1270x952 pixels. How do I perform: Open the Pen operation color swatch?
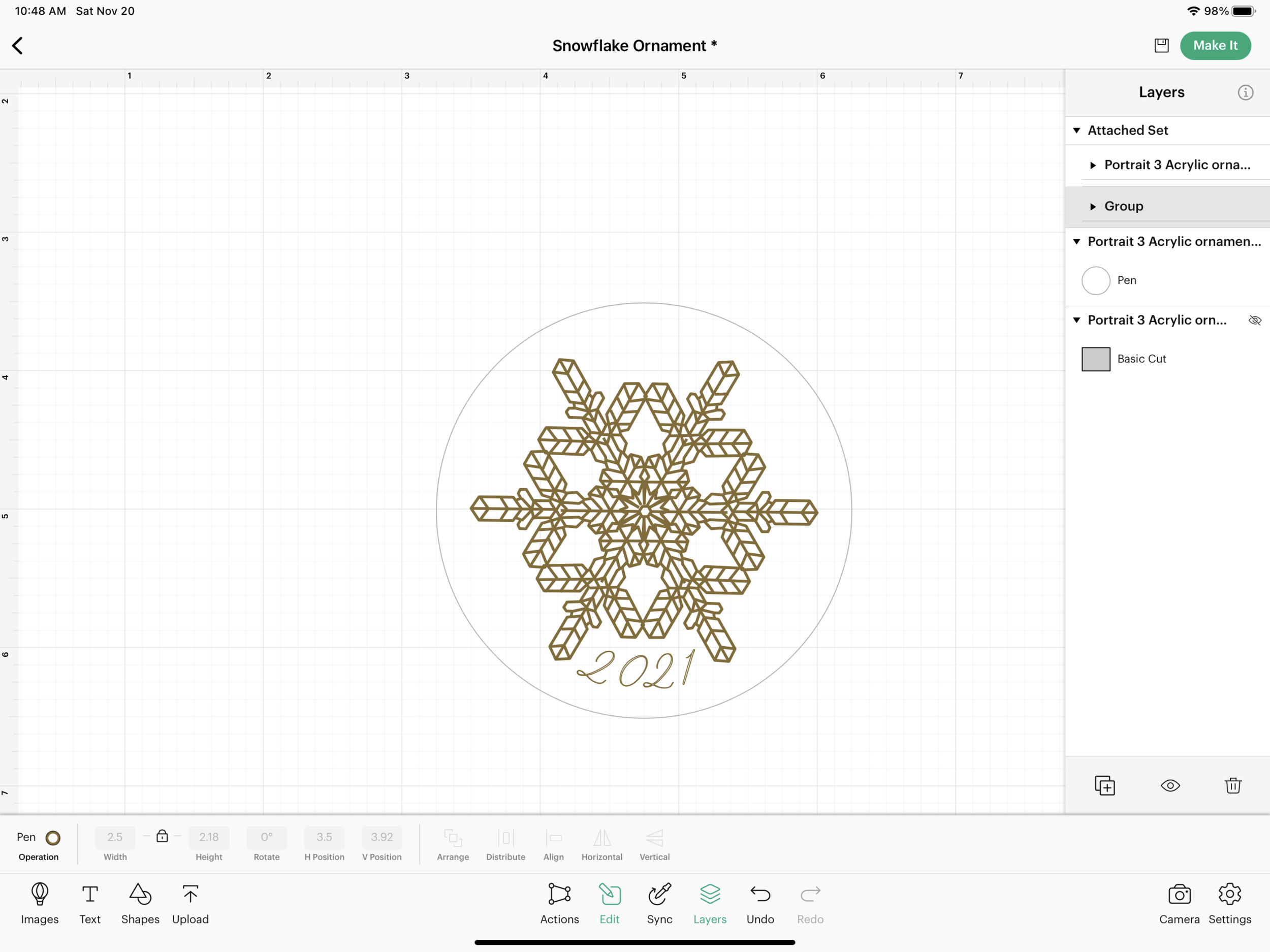53,838
